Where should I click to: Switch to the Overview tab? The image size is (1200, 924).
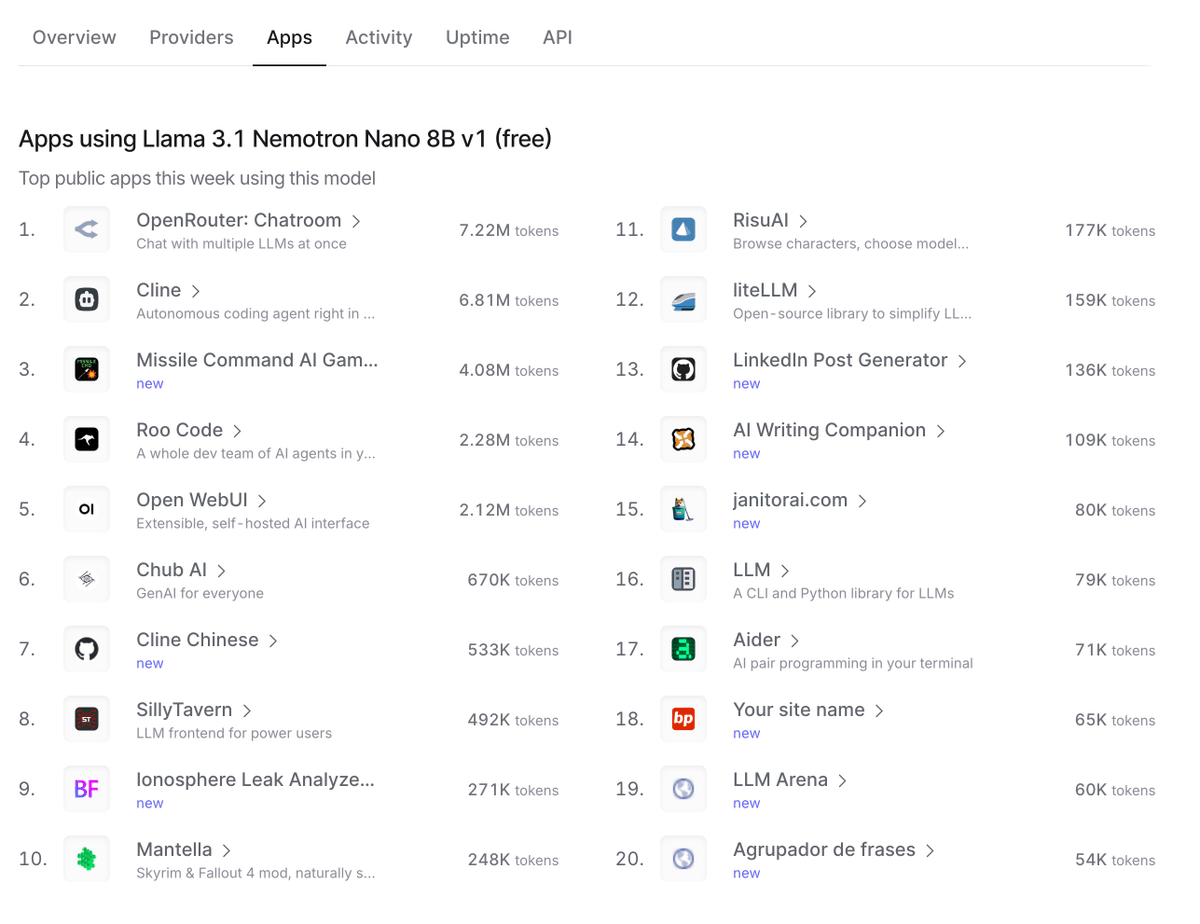pos(74,37)
